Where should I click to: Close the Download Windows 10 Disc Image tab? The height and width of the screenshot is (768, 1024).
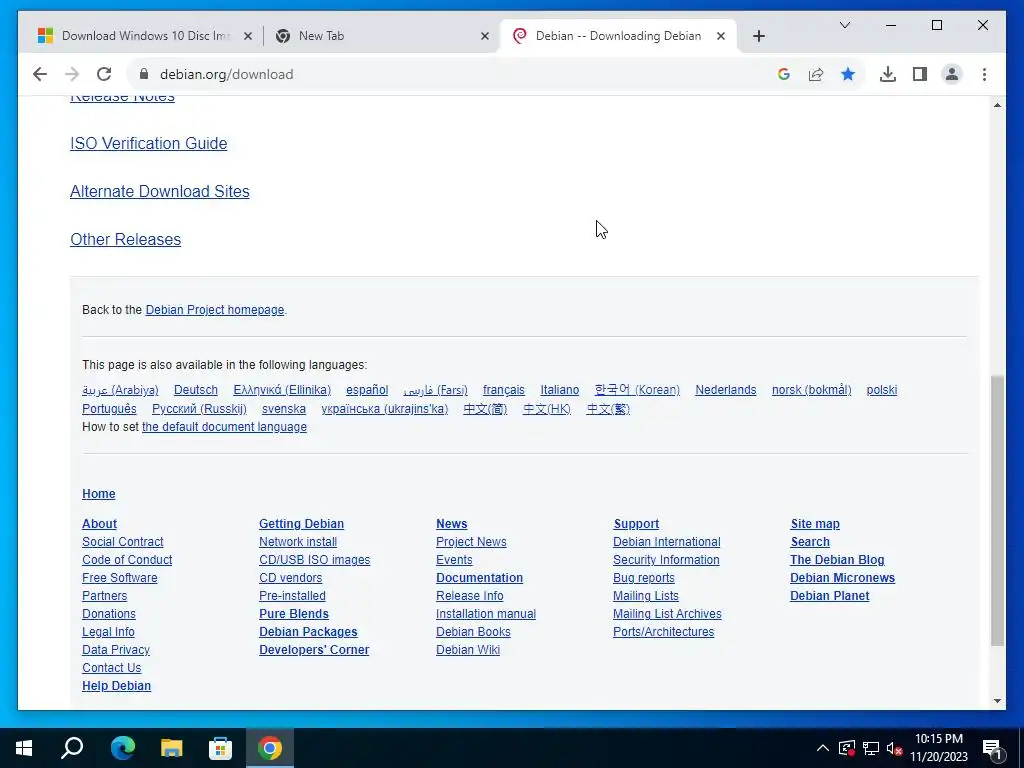pos(248,36)
